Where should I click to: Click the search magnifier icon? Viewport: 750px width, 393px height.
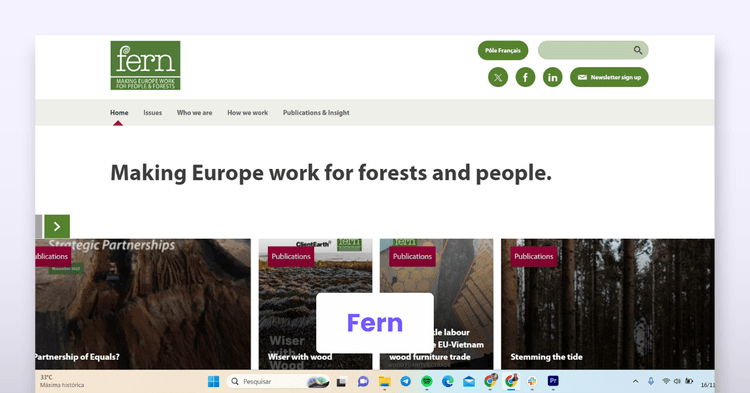tap(638, 50)
